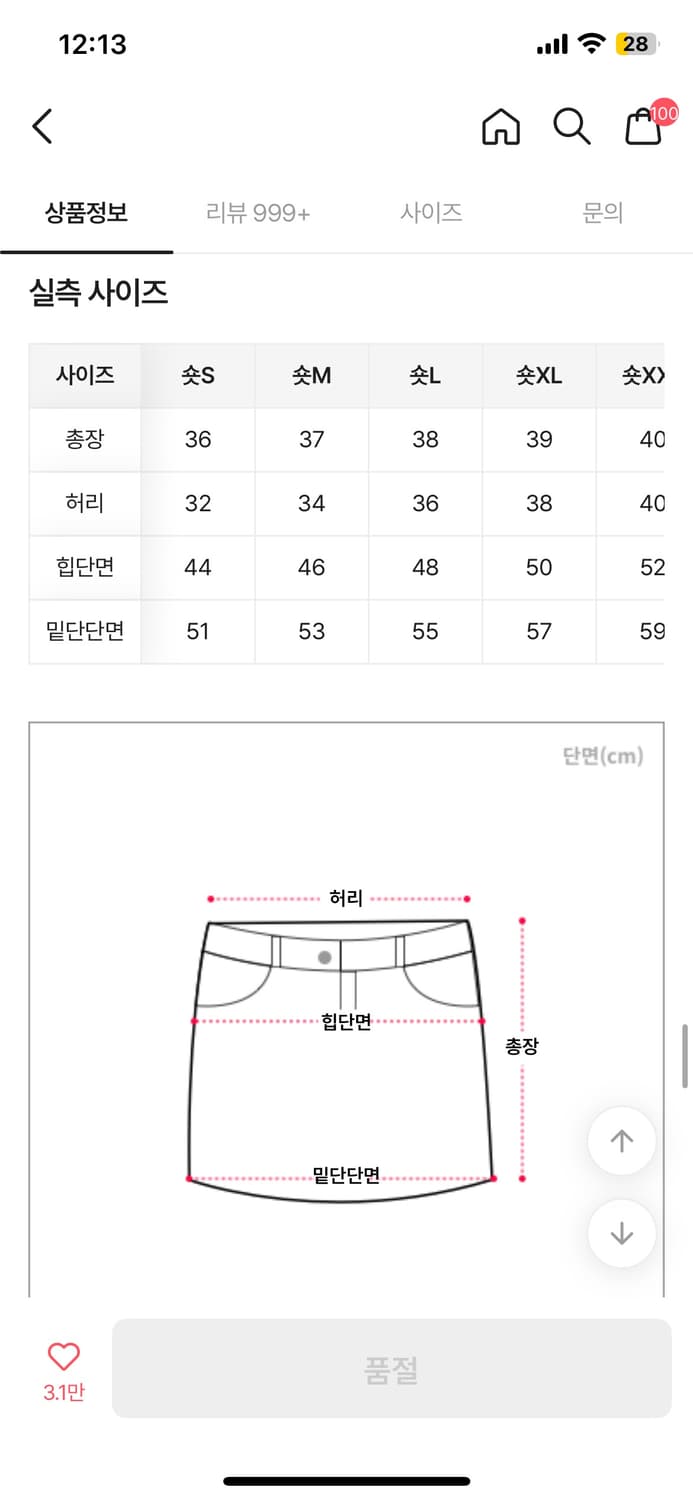693x1500 pixels.
Task: Switch to the 리뷰 999+ tab
Action: [x=258, y=213]
